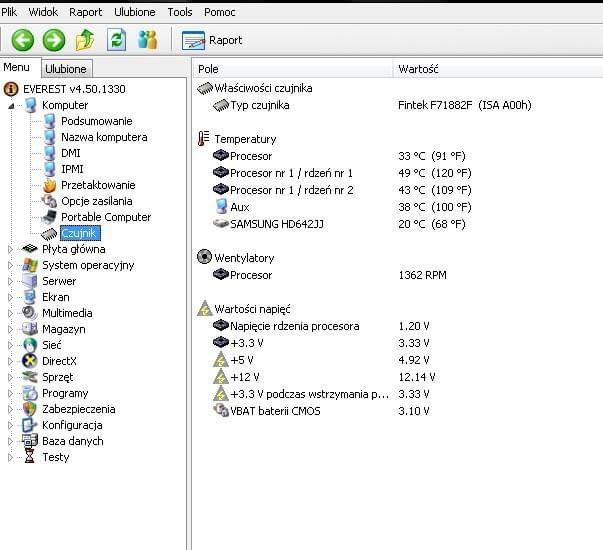Open the Raport menu in menu bar
Screen dimensions: 603x550
click(85, 12)
